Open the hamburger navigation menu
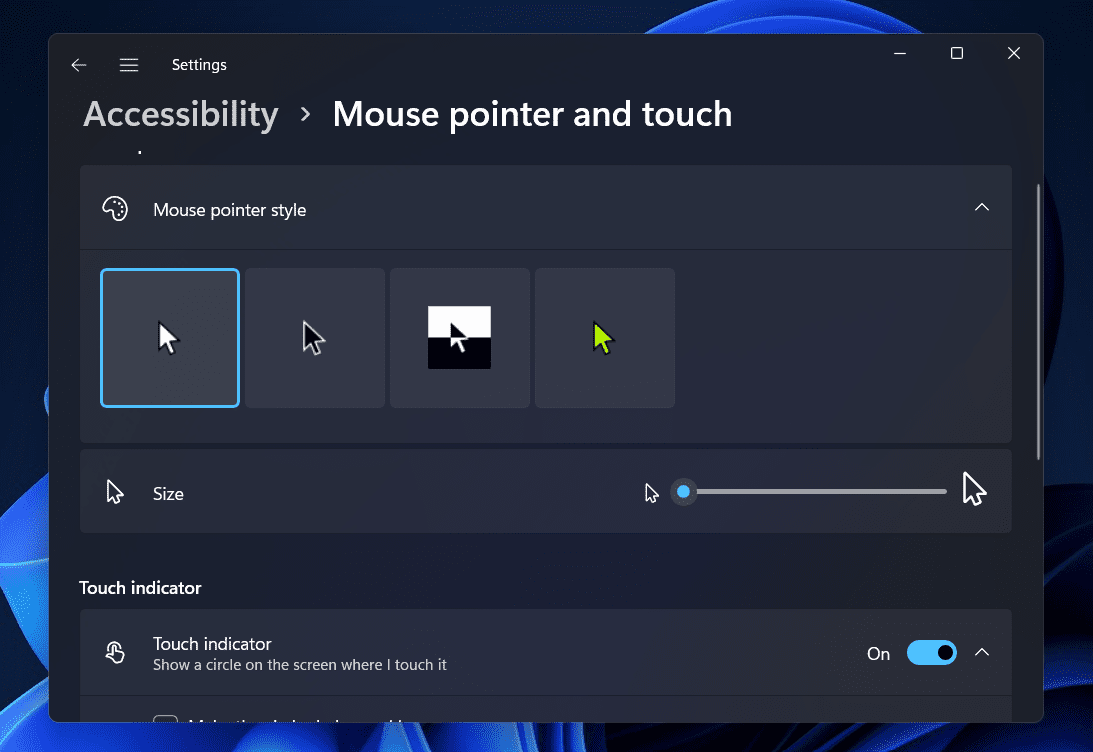1093x752 pixels. pyautogui.click(x=129, y=64)
